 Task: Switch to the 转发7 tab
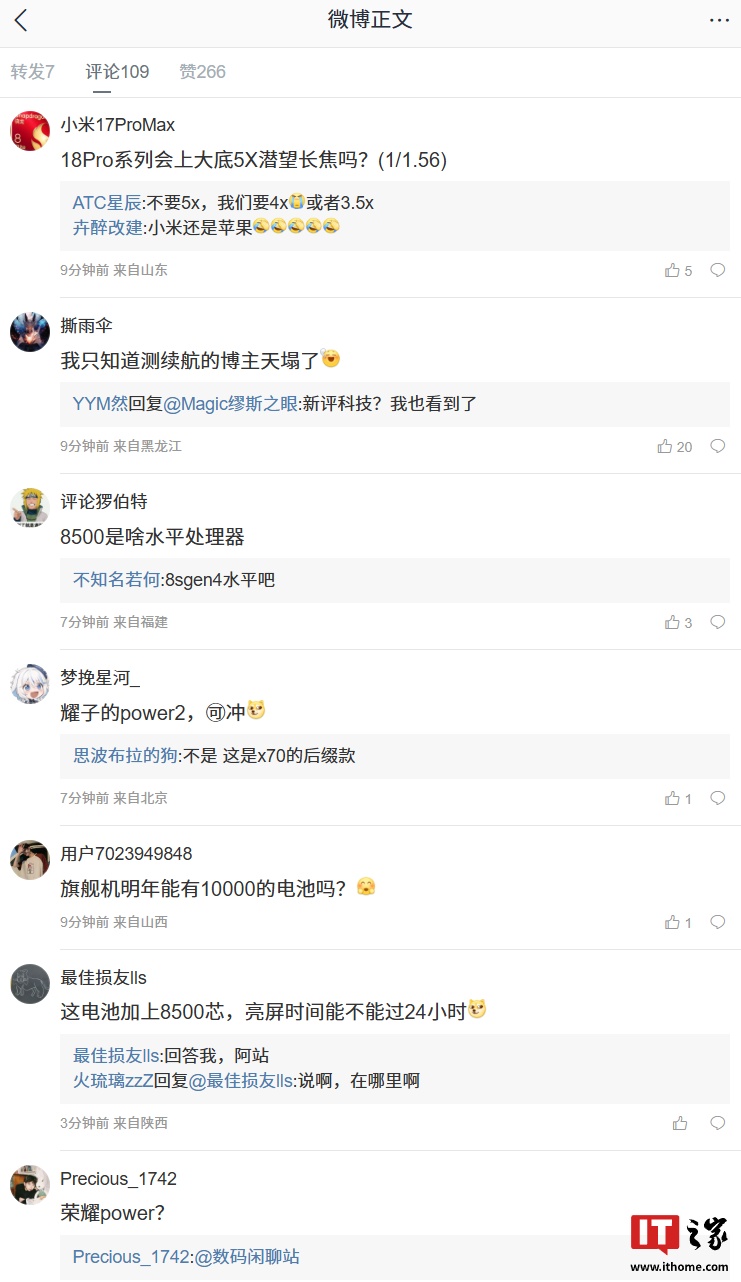coord(33,72)
